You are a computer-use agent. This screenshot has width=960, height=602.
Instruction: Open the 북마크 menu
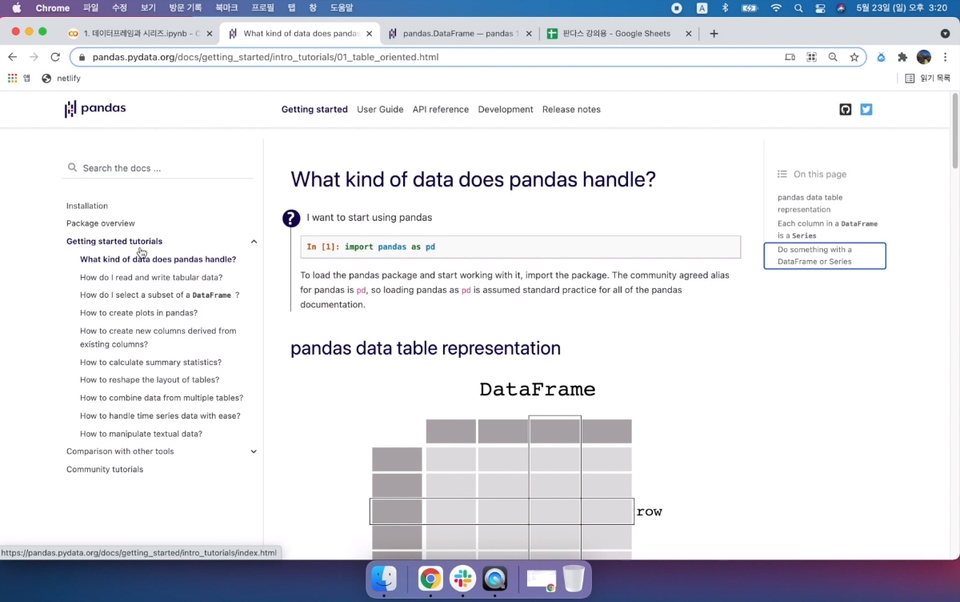[x=227, y=8]
